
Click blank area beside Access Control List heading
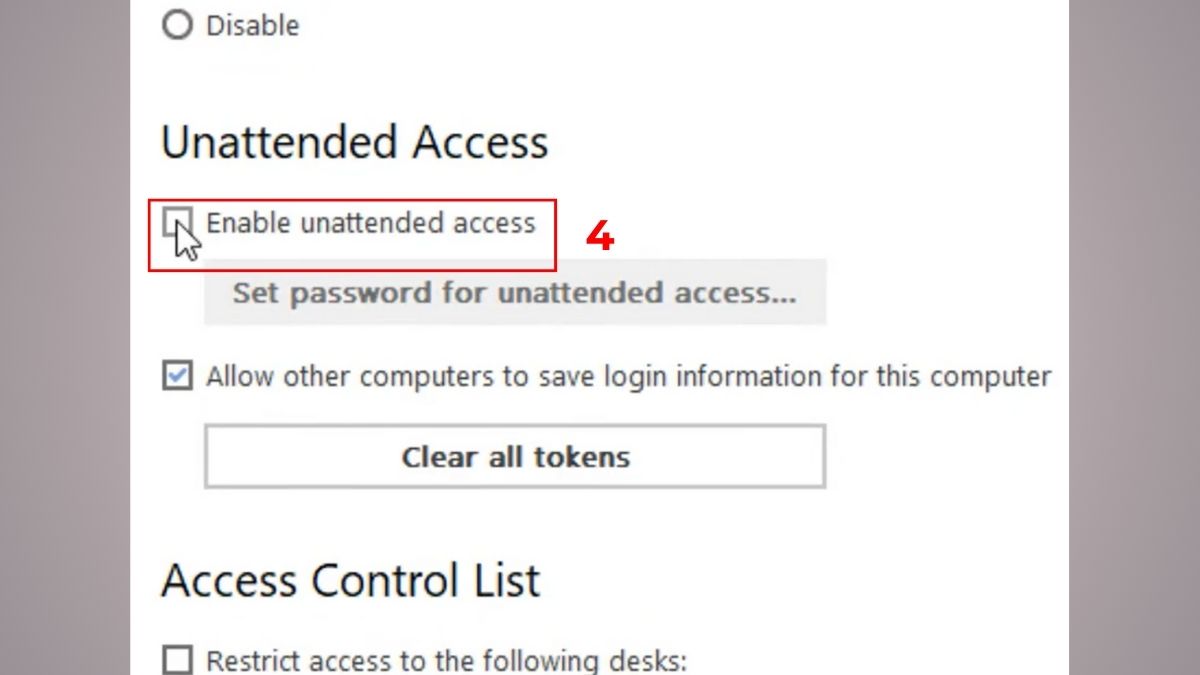coord(800,581)
